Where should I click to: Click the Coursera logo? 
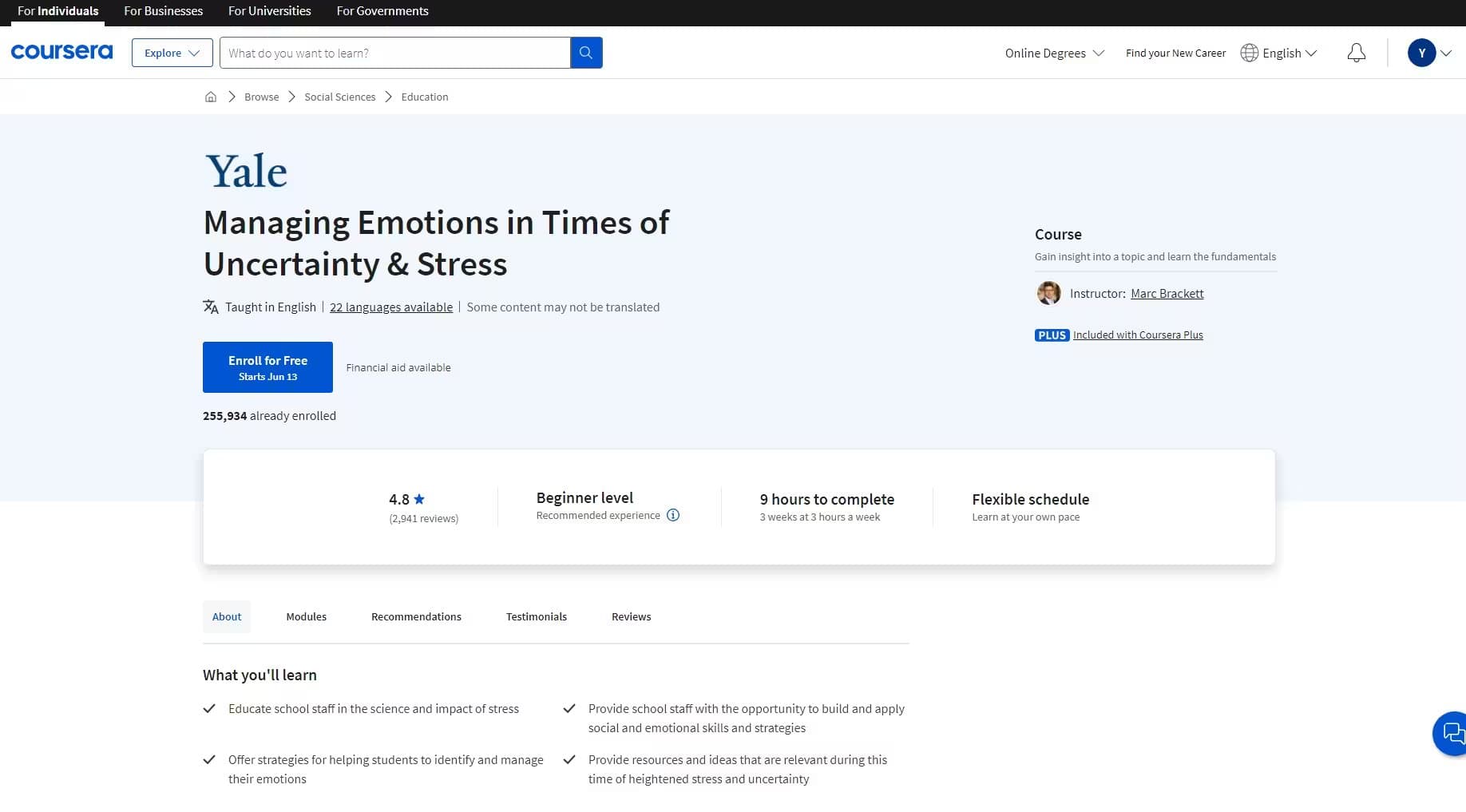(x=61, y=52)
